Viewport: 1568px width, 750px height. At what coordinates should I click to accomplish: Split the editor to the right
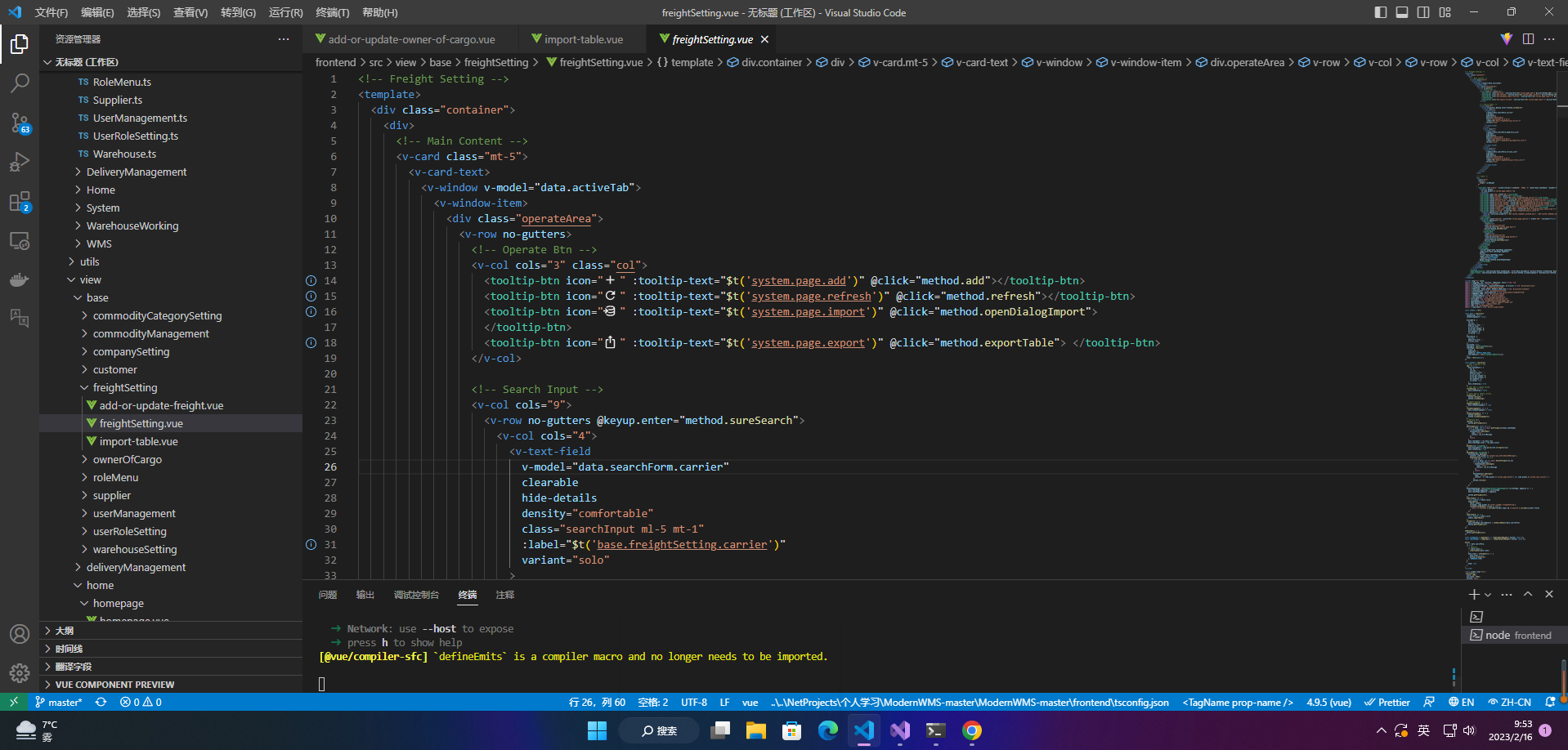coord(1528,39)
